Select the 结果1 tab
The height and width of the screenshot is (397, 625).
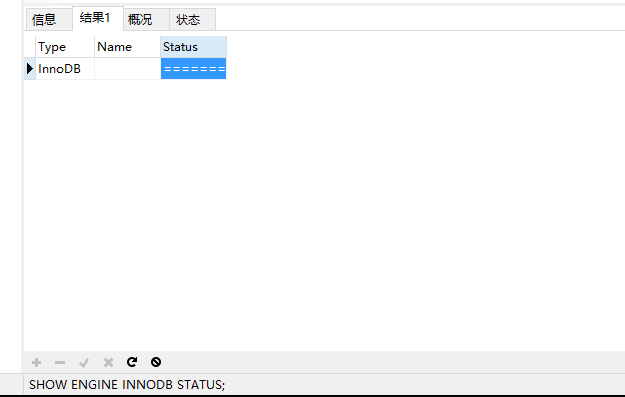coord(98,18)
